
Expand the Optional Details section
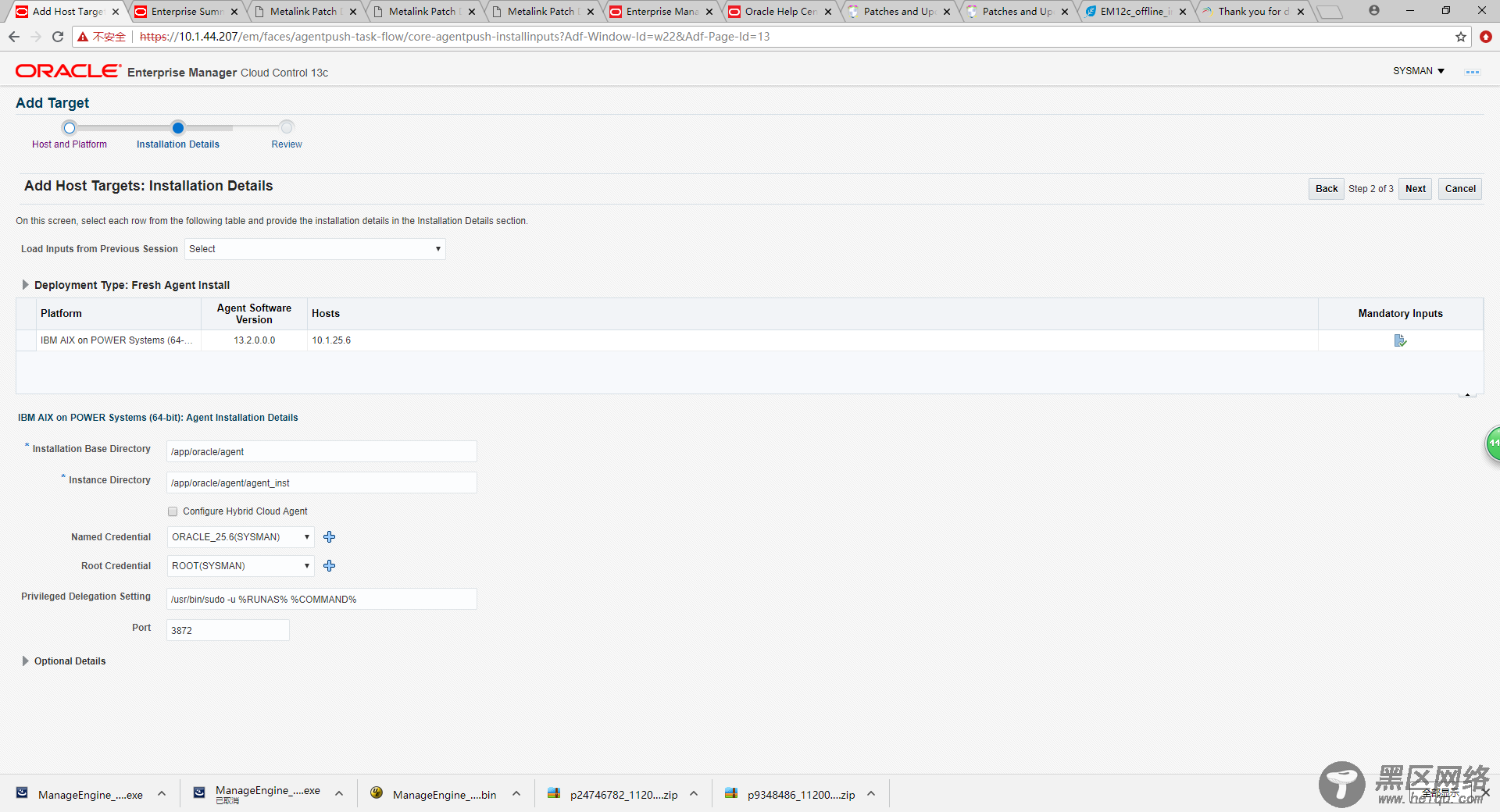coord(26,661)
